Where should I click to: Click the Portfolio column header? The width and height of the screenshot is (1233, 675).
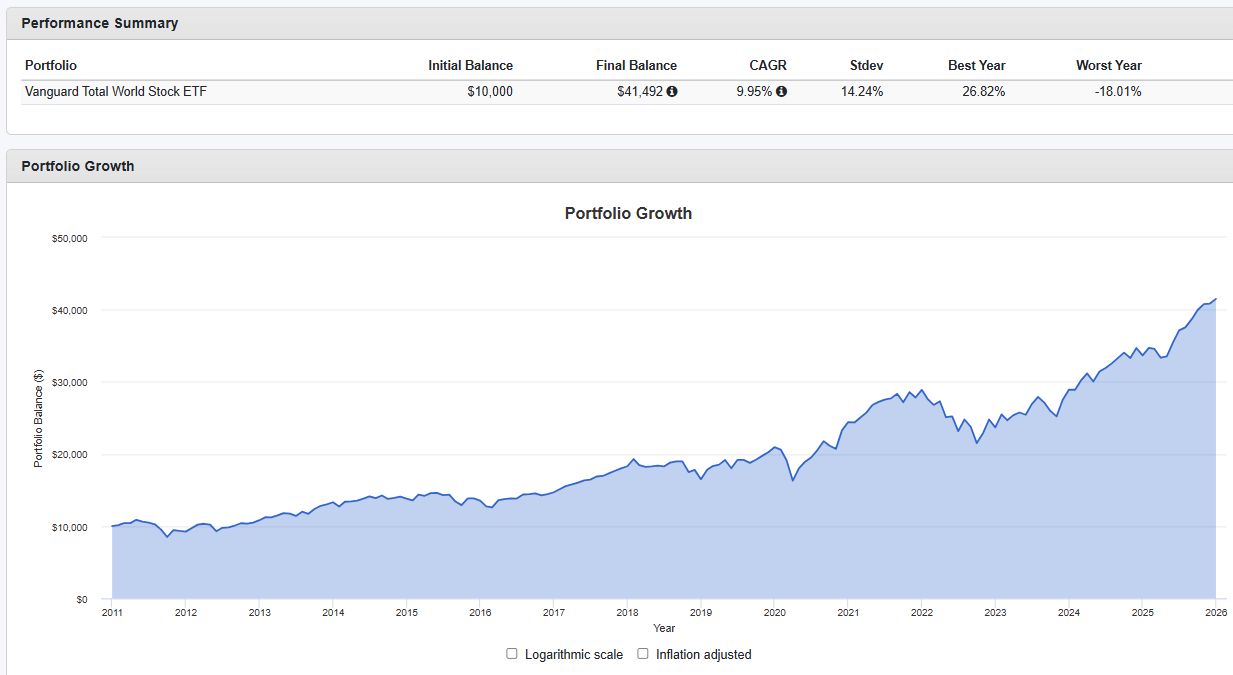point(51,66)
